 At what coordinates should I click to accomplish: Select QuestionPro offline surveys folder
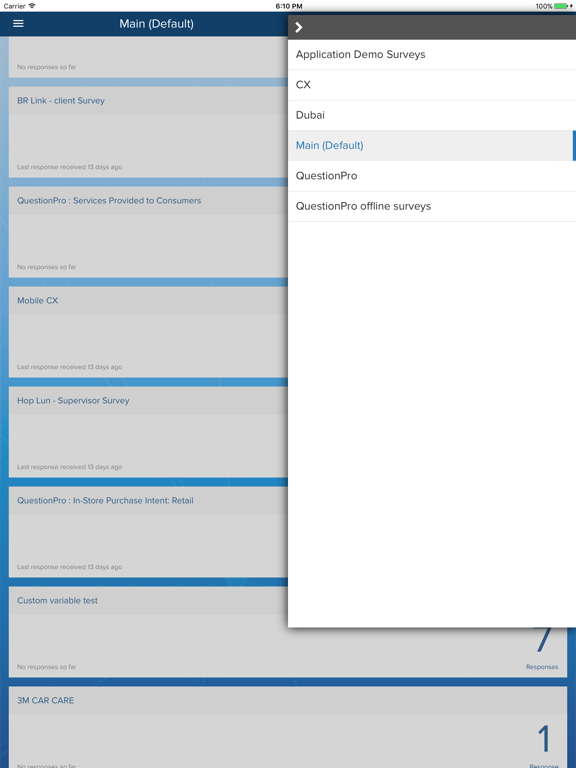pos(432,206)
